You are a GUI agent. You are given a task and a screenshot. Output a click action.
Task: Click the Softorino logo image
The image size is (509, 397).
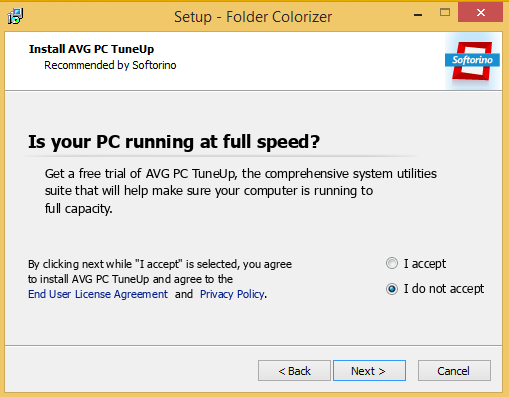pyautogui.click(x=473, y=61)
